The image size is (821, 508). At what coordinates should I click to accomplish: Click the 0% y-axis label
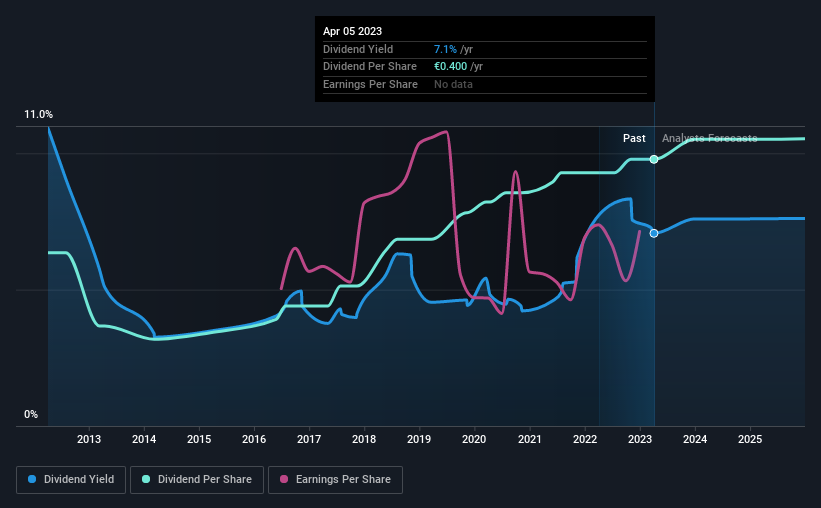click(x=31, y=414)
